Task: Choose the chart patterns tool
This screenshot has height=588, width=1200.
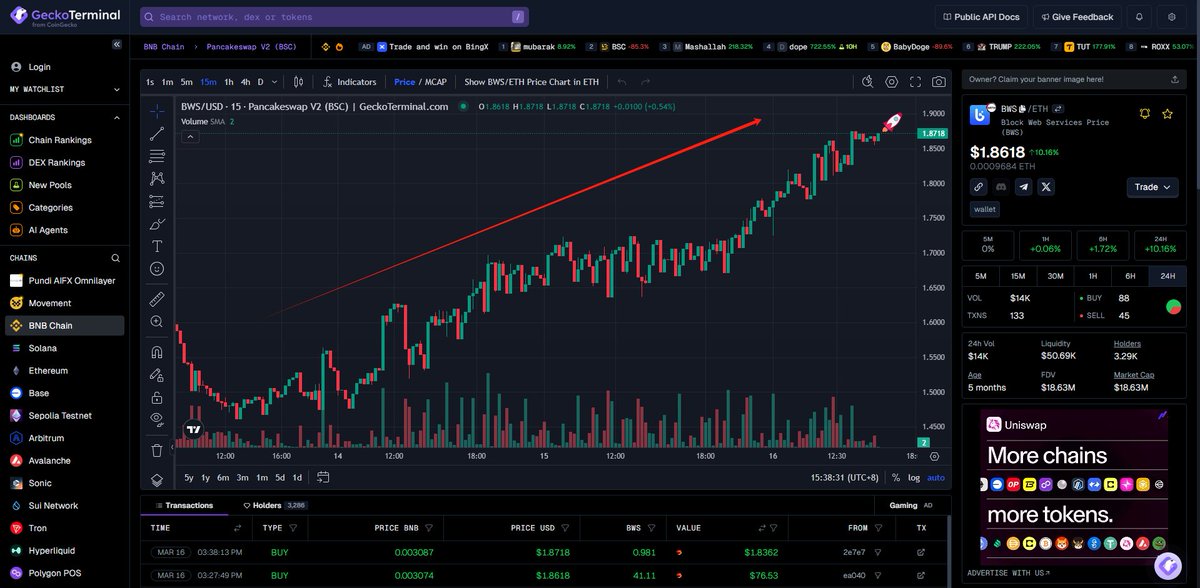Action: point(157,178)
